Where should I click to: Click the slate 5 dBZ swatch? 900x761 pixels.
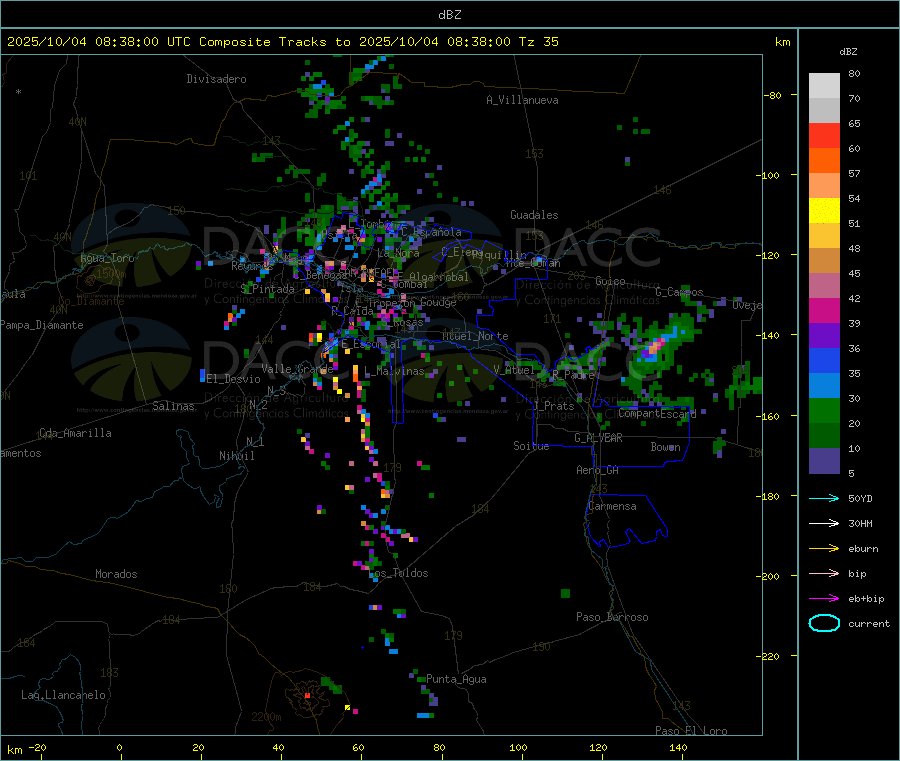point(824,461)
